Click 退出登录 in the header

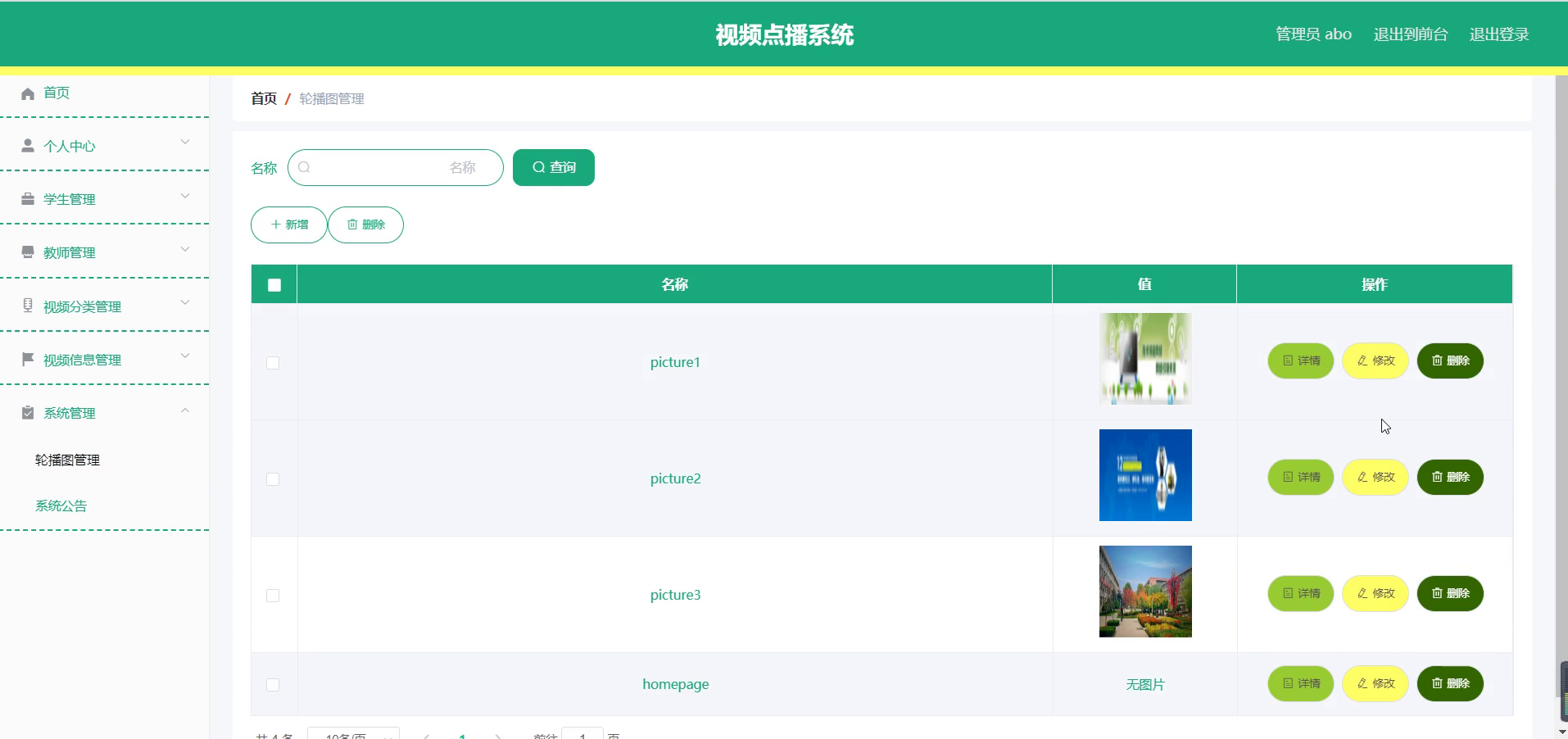(1499, 34)
